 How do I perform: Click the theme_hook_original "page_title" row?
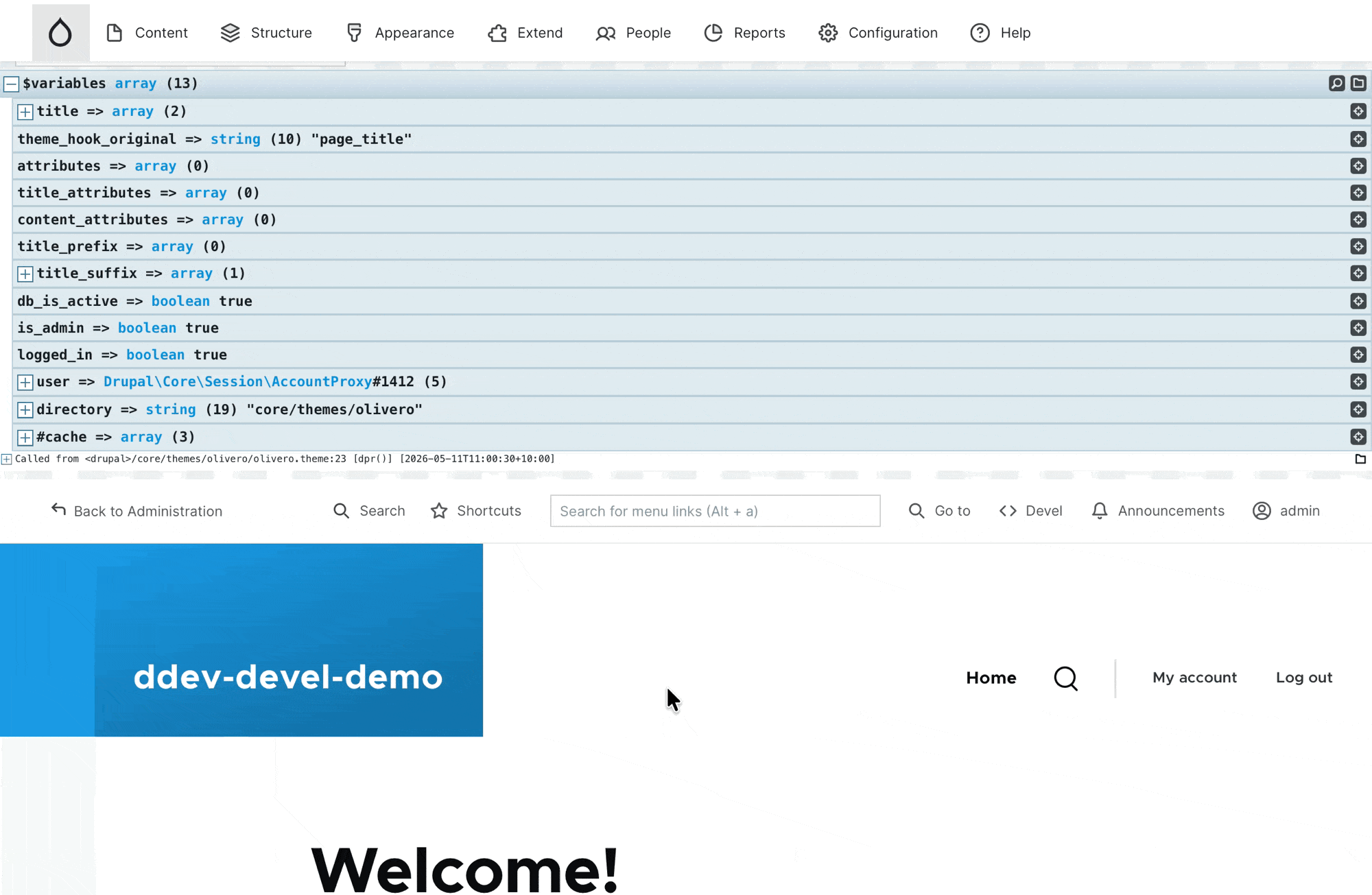(x=691, y=139)
